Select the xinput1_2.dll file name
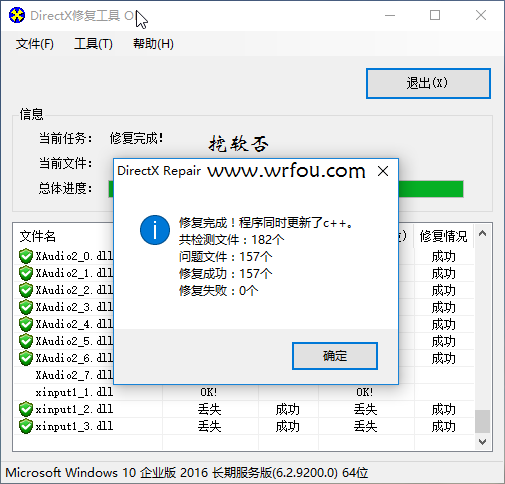The width and height of the screenshot is (505, 484). 74,409
